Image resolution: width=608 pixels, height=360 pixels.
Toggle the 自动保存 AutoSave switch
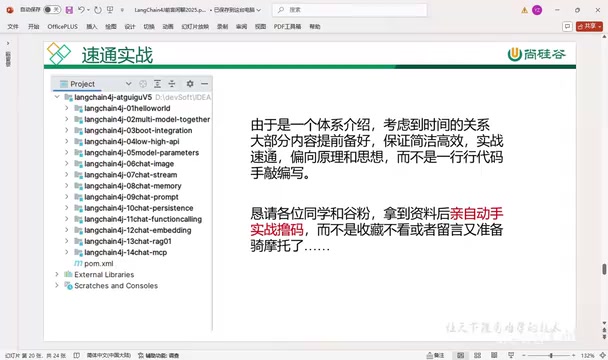point(52,10)
